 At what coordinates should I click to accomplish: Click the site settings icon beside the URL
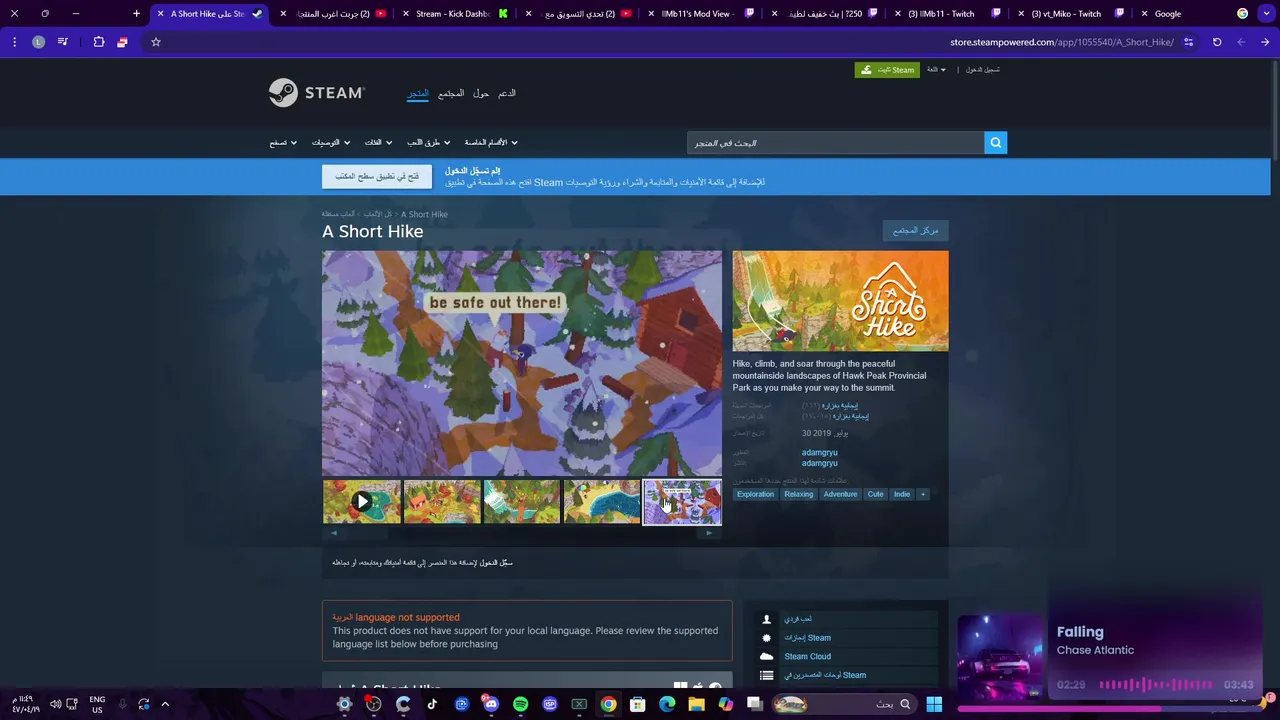pyautogui.click(x=1189, y=42)
